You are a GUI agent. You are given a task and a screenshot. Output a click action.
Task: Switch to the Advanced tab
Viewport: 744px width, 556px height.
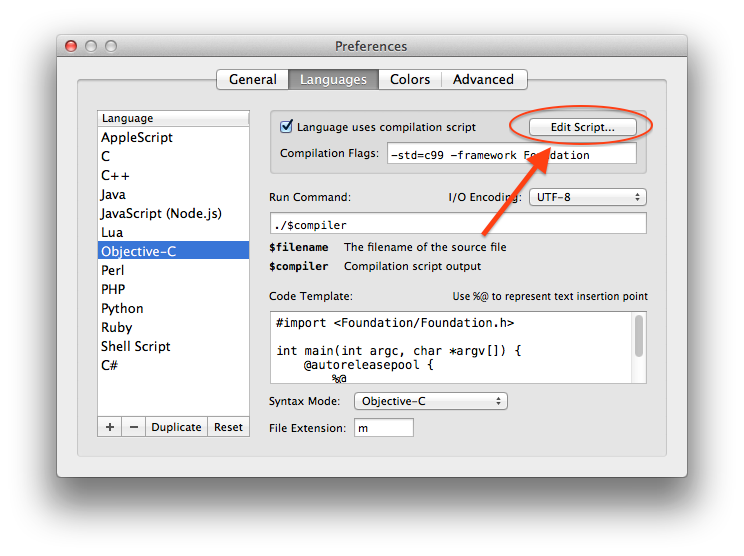click(x=484, y=79)
